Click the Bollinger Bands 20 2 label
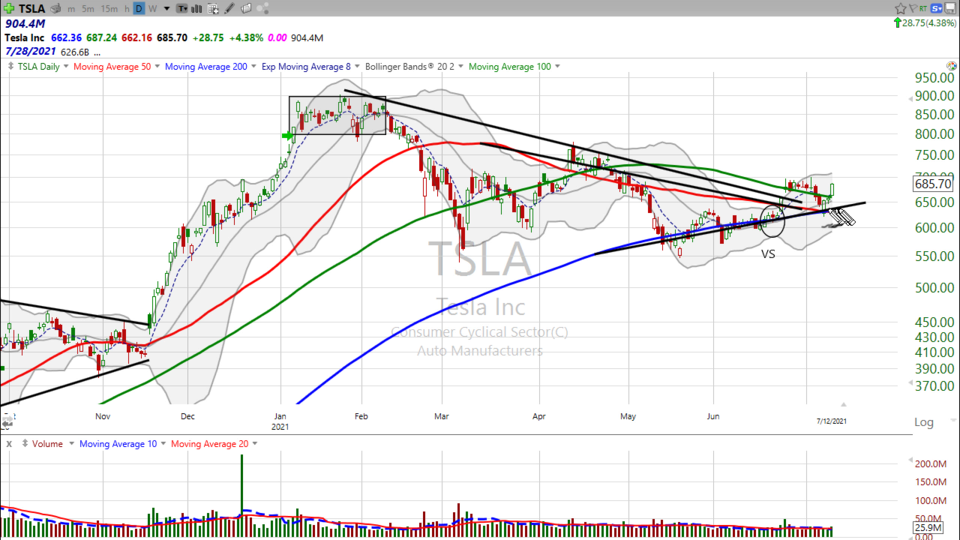Screen dimensions: 960x540 pos(410,67)
